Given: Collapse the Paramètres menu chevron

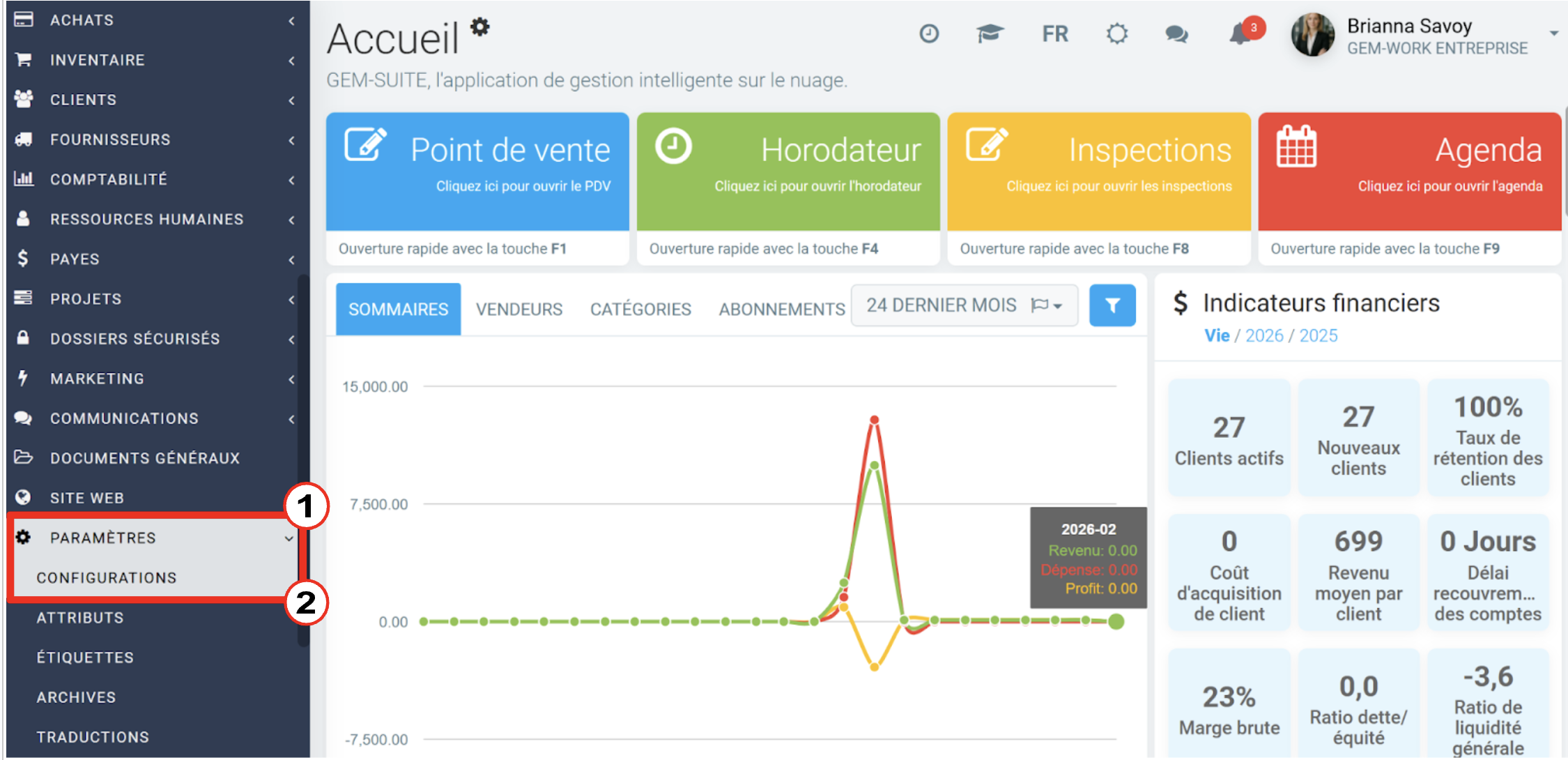Looking at the screenshot, I should [x=289, y=538].
